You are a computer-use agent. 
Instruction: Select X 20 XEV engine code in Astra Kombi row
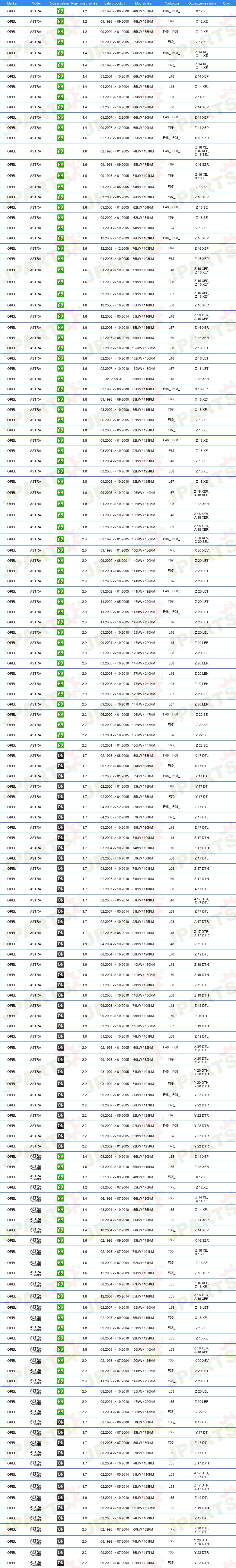[x=201, y=1361]
